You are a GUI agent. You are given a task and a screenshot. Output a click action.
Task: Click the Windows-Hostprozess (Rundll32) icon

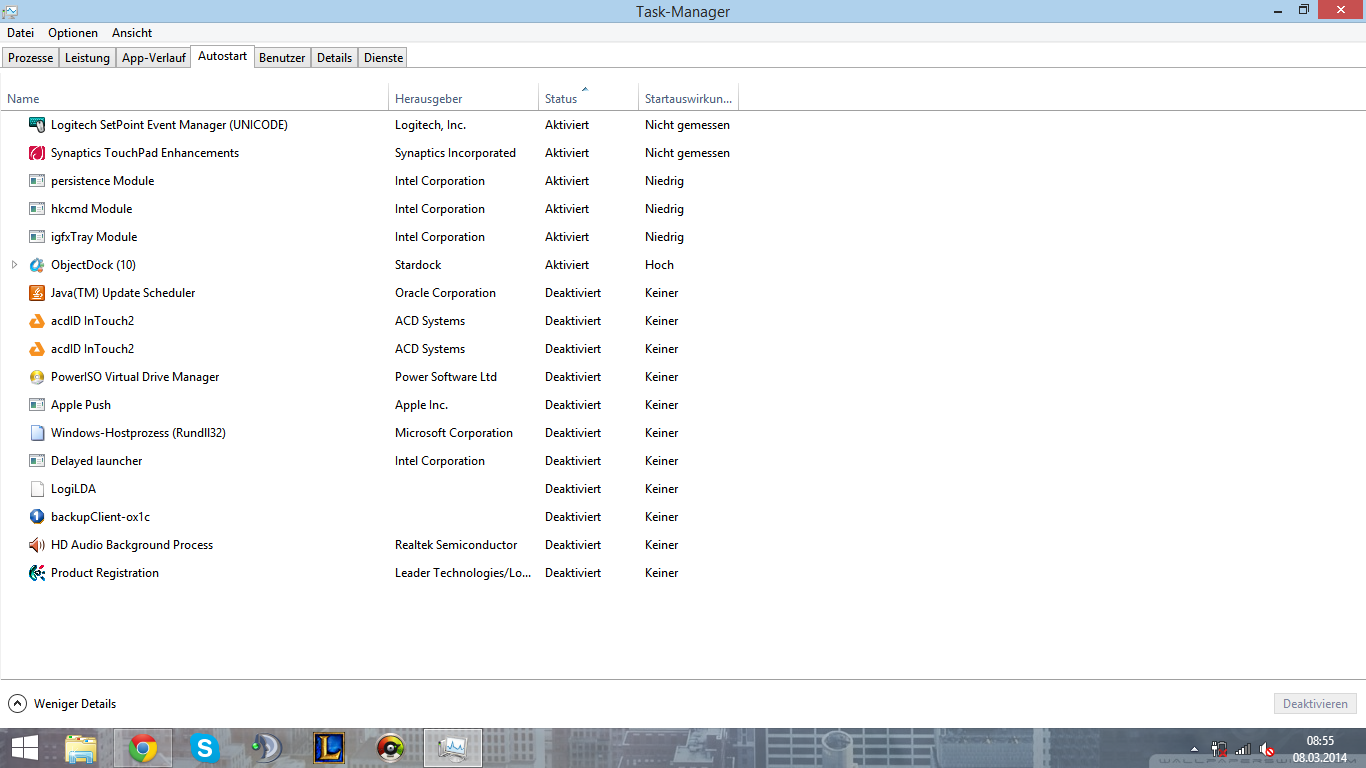click(x=37, y=433)
